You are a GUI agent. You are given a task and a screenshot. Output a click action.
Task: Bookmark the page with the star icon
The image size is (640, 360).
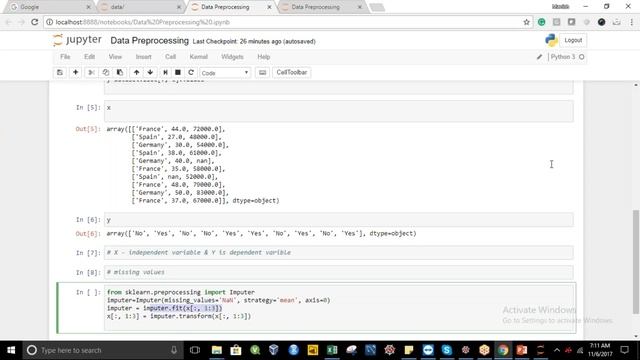pyautogui.click(x=527, y=22)
